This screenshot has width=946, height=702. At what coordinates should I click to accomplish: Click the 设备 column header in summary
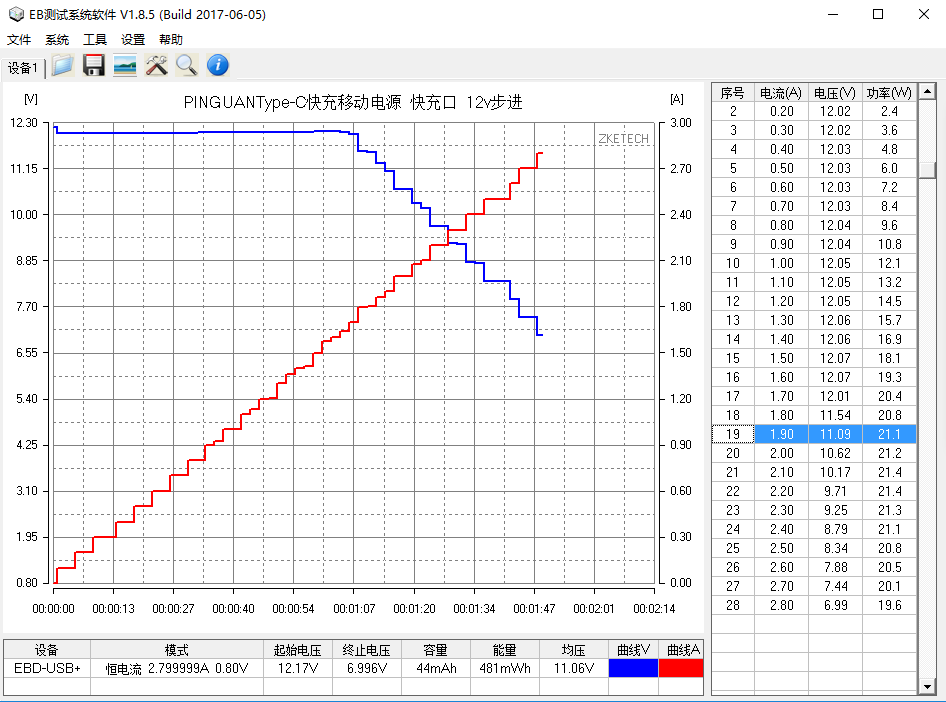click(x=47, y=650)
